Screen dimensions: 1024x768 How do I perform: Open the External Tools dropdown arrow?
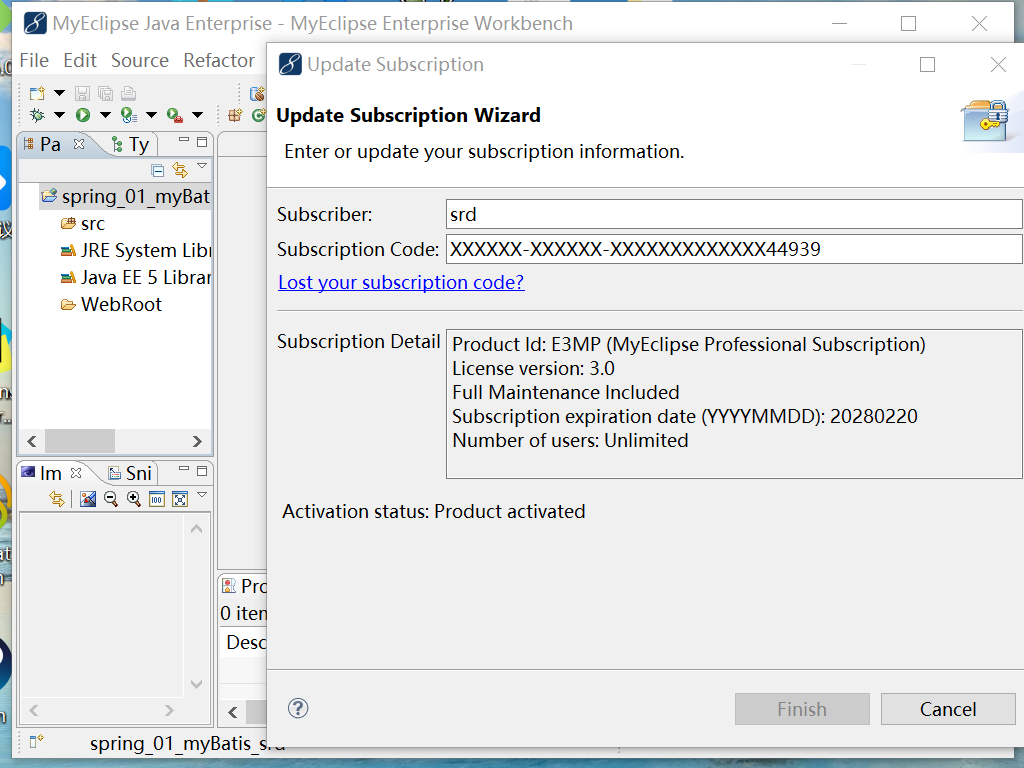[197, 116]
